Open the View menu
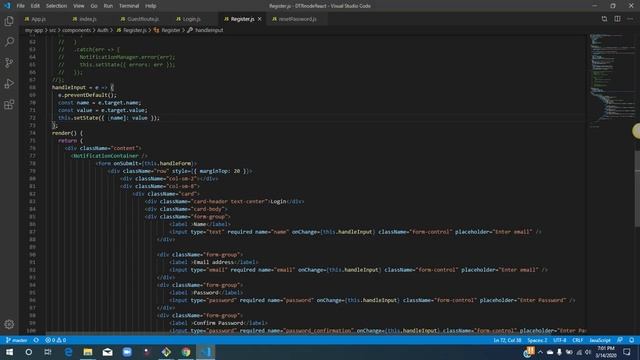This screenshot has height=360, width=640. tap(78, 6)
